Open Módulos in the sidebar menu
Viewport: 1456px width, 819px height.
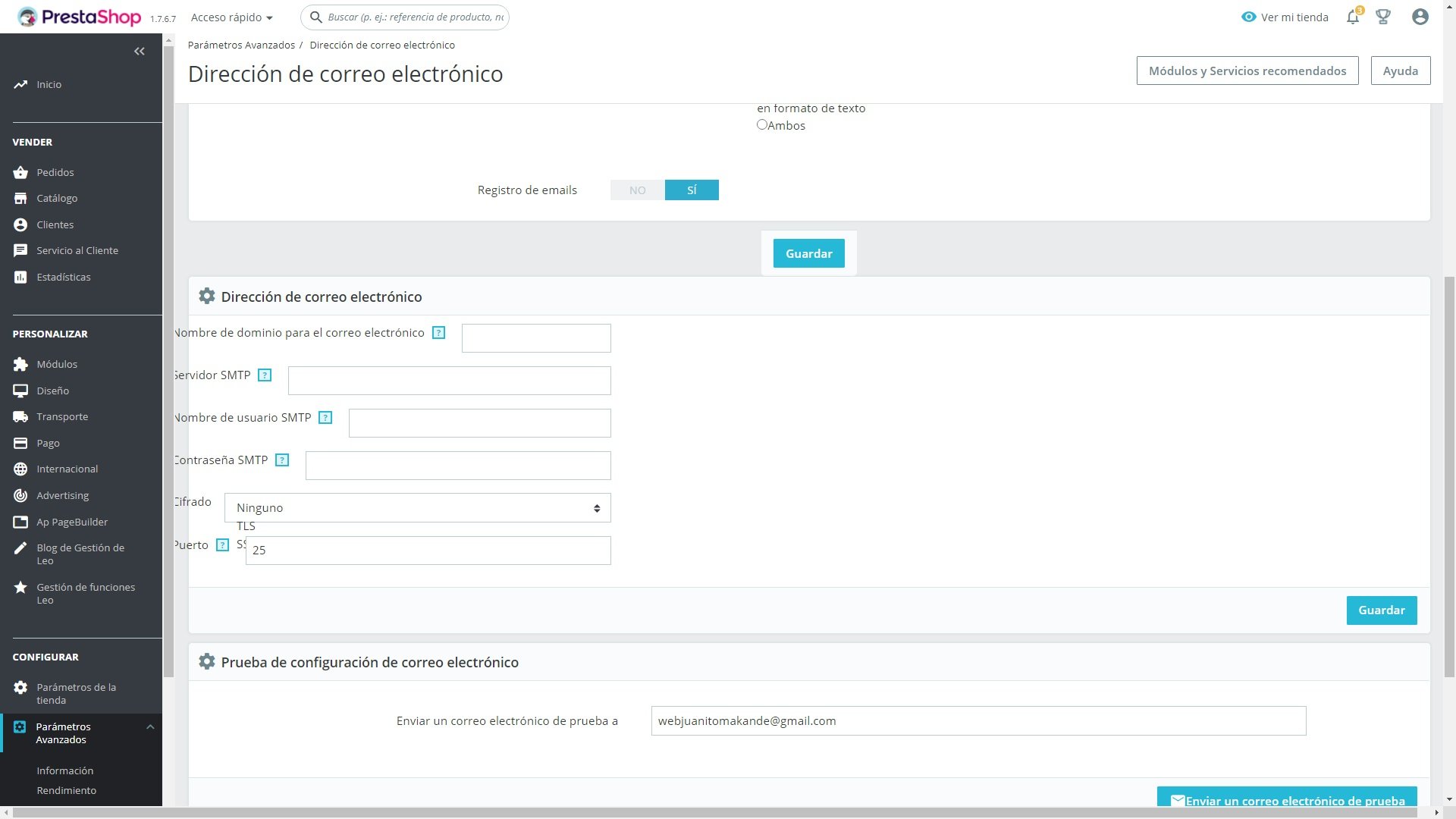click(57, 365)
